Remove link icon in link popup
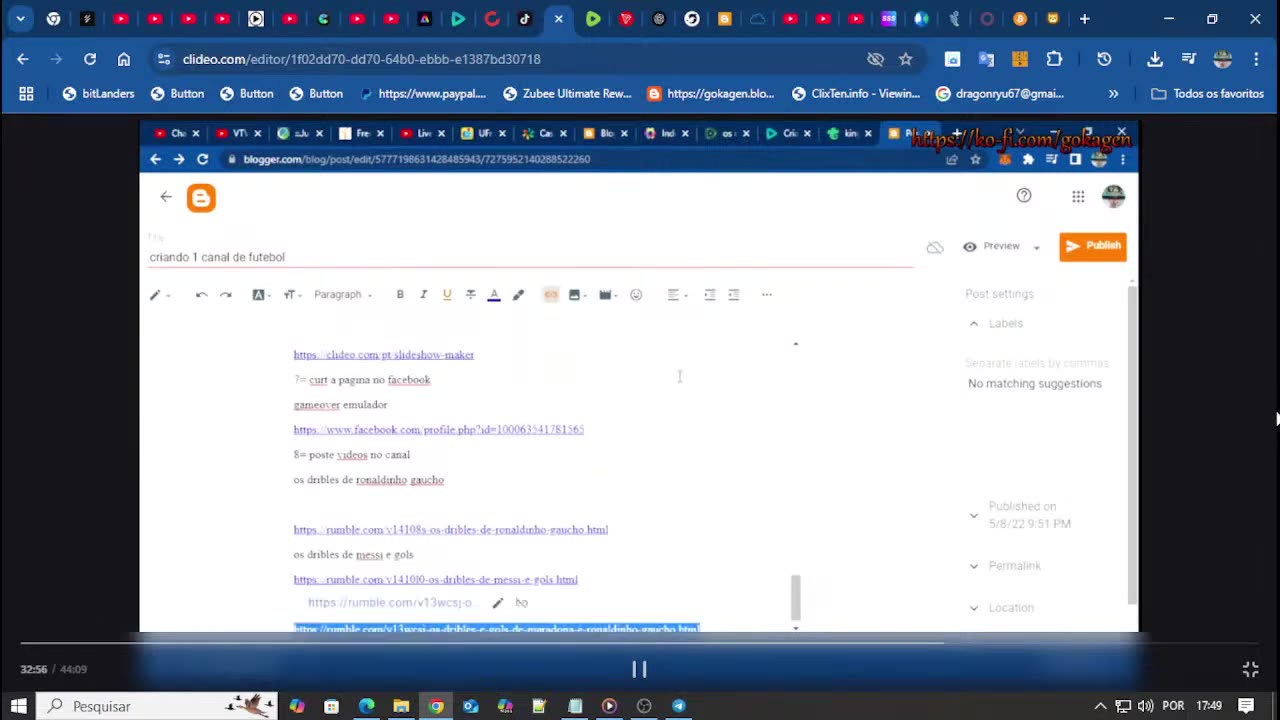The width and height of the screenshot is (1280, 720). point(521,603)
